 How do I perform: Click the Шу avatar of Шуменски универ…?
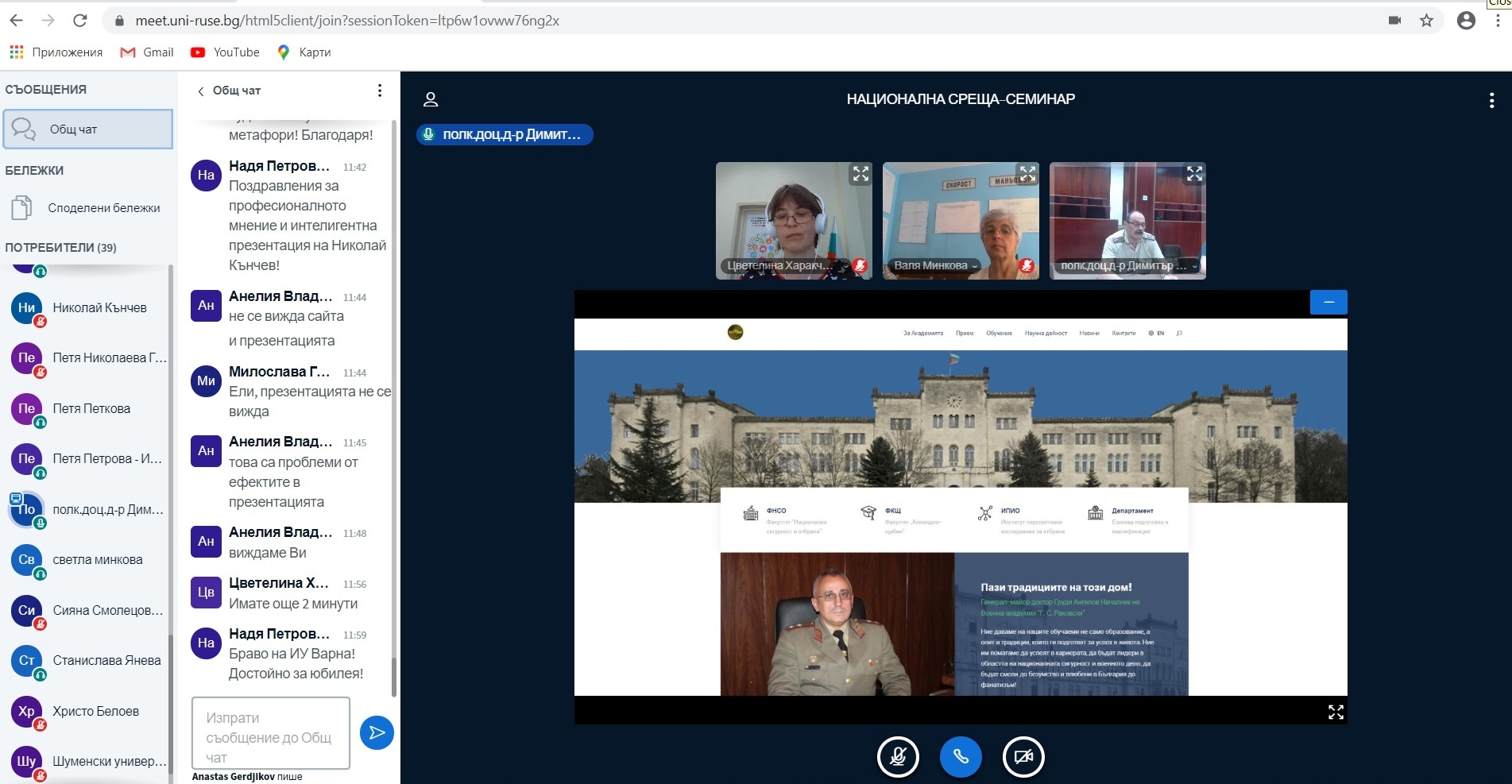26,761
